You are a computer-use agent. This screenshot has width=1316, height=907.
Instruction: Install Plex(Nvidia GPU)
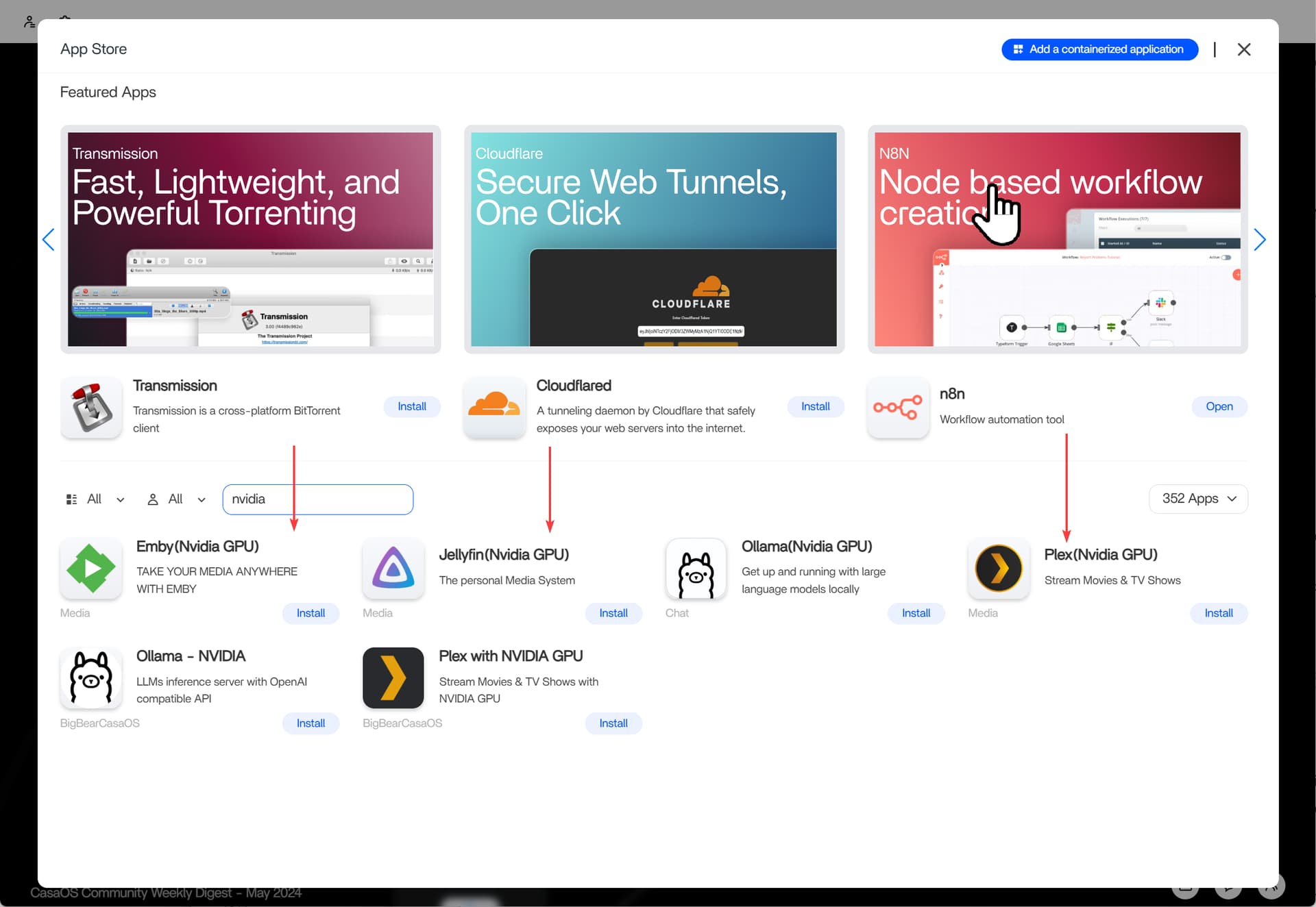click(x=1219, y=614)
